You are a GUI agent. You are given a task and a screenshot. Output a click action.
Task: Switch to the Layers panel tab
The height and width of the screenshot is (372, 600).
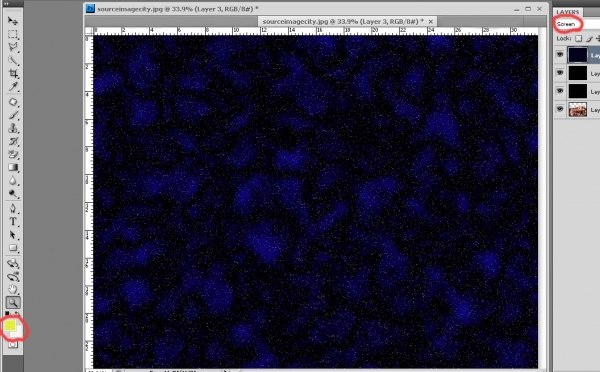coord(568,12)
